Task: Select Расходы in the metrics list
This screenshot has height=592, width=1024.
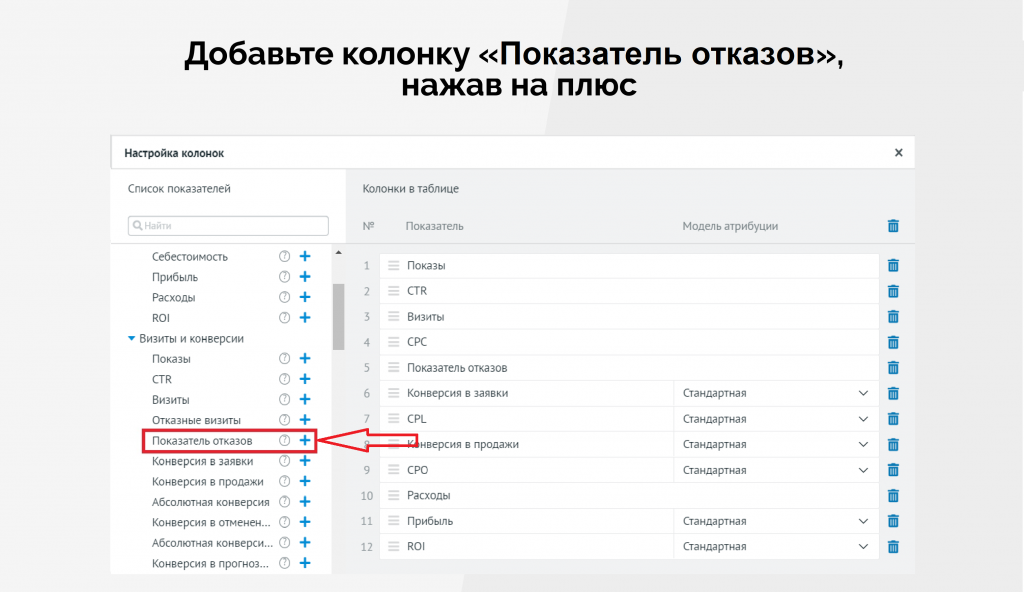Action: pyautogui.click(x=174, y=298)
